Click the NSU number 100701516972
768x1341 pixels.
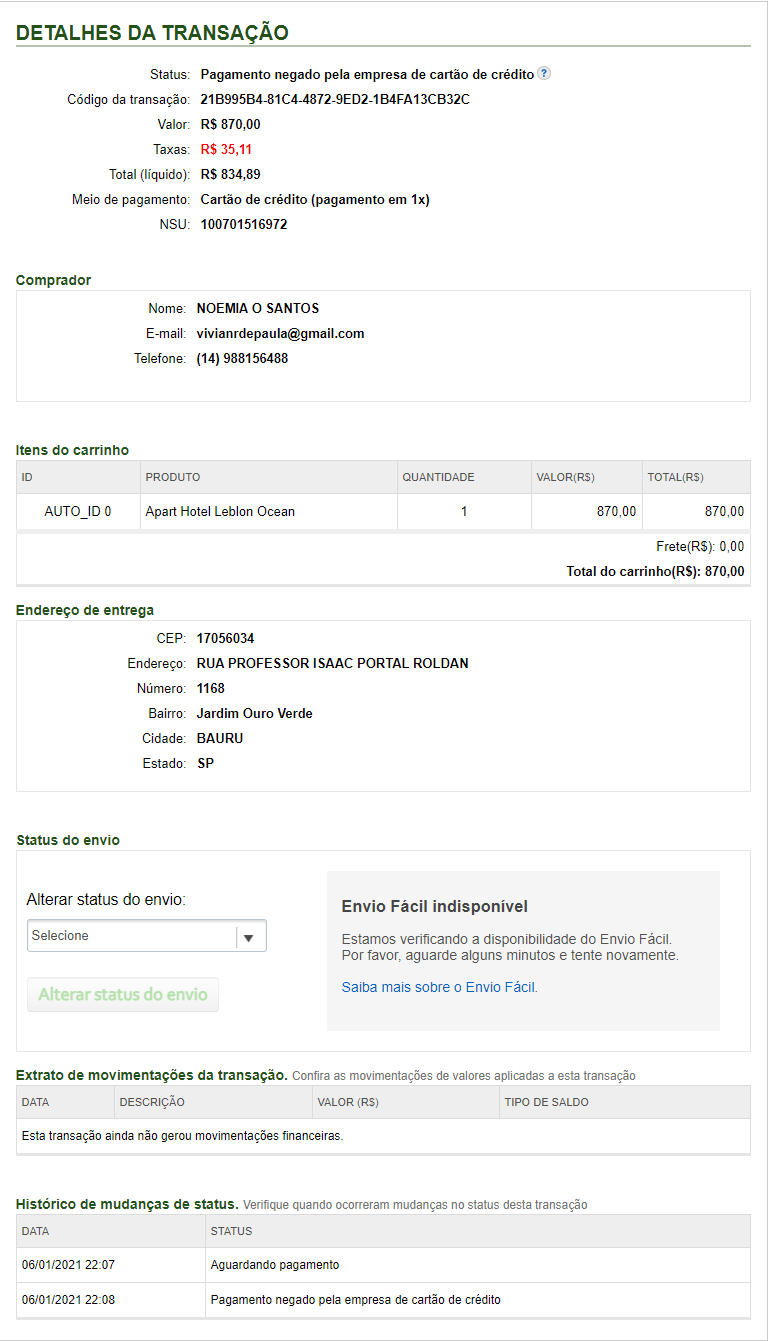tap(244, 224)
